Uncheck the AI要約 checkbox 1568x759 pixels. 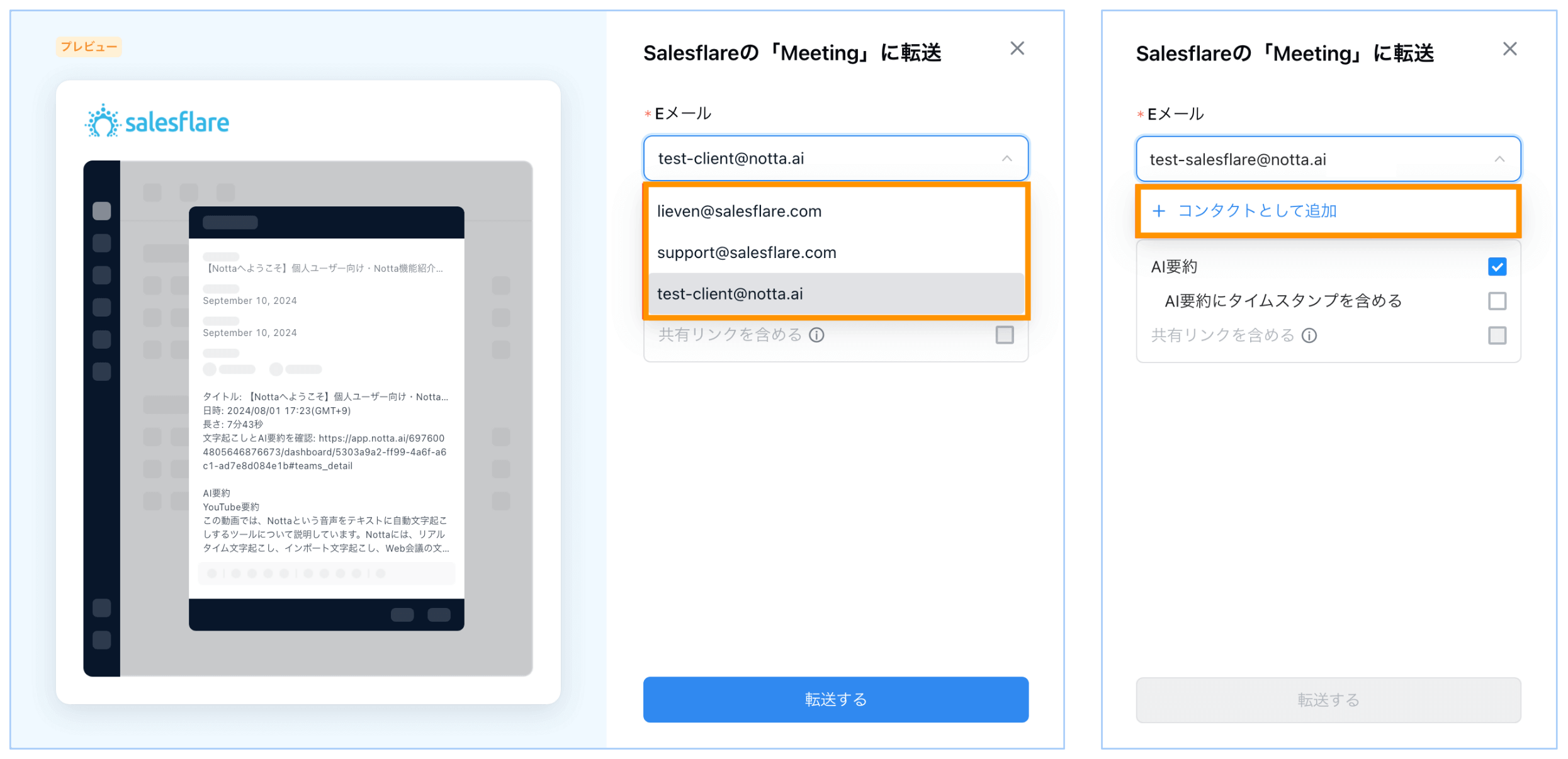(x=1497, y=267)
